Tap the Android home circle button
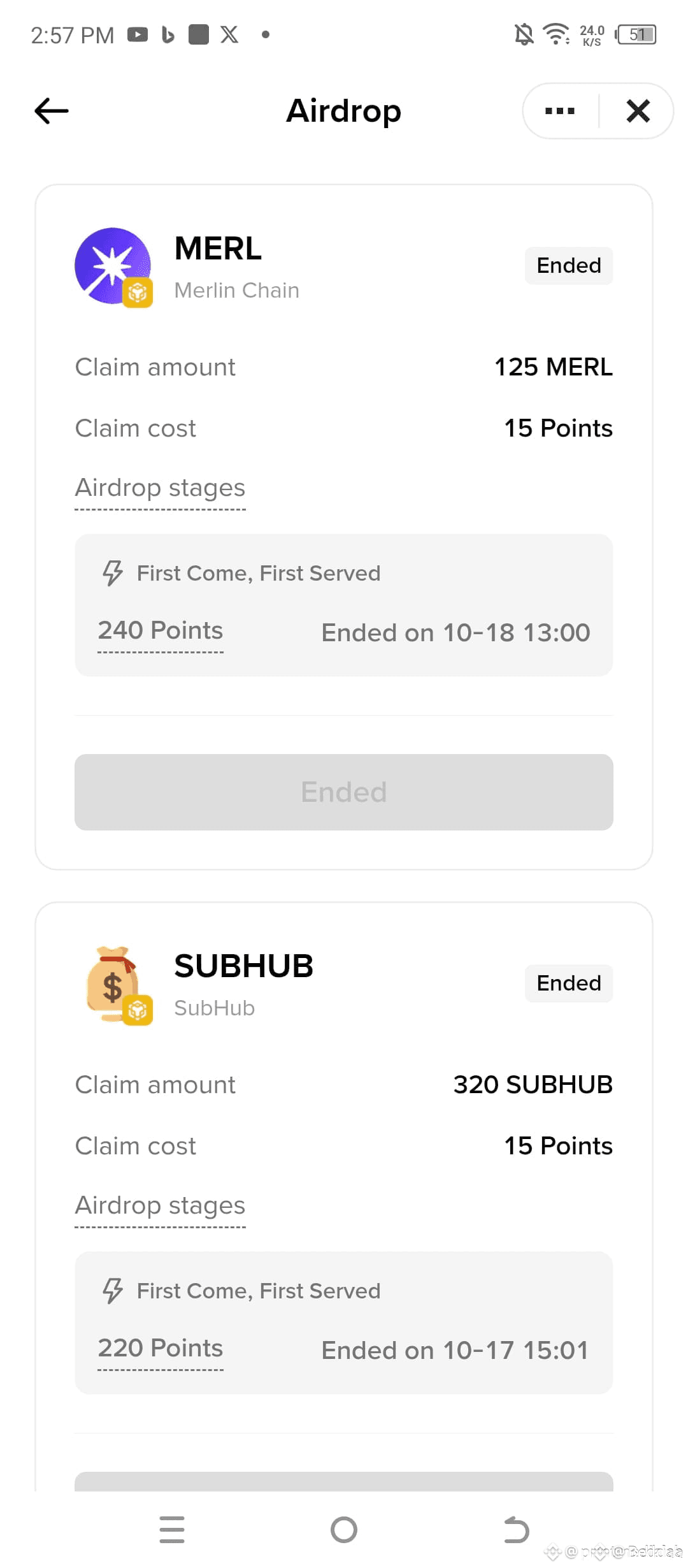This screenshot has width=688, height=1568. point(344,1530)
